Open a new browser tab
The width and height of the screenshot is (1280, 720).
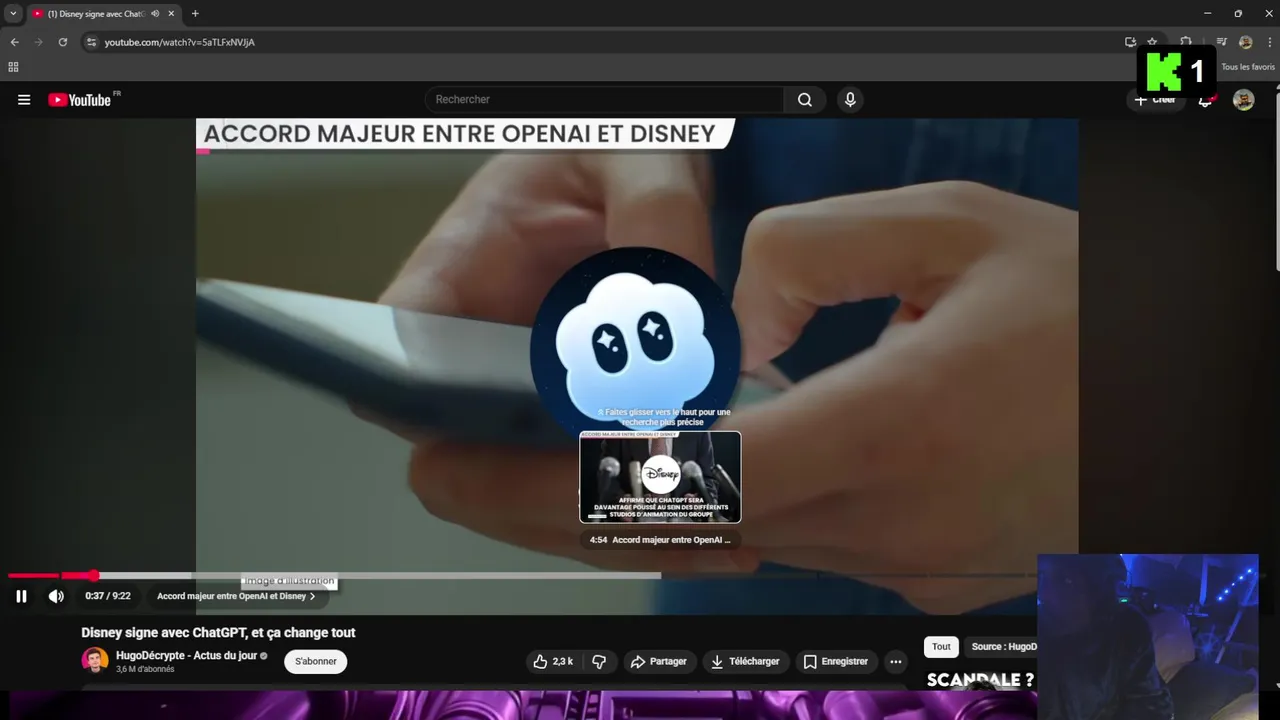point(195,13)
